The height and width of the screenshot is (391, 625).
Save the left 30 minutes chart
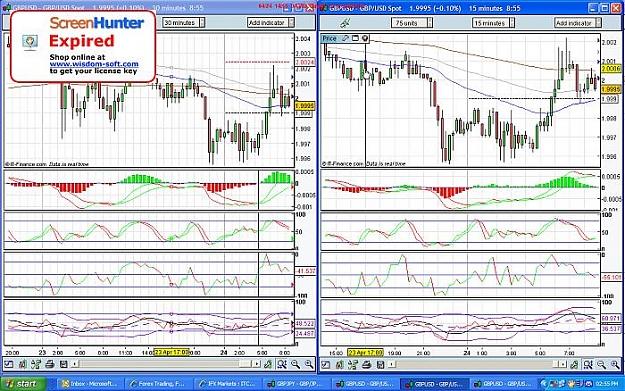coord(63,364)
